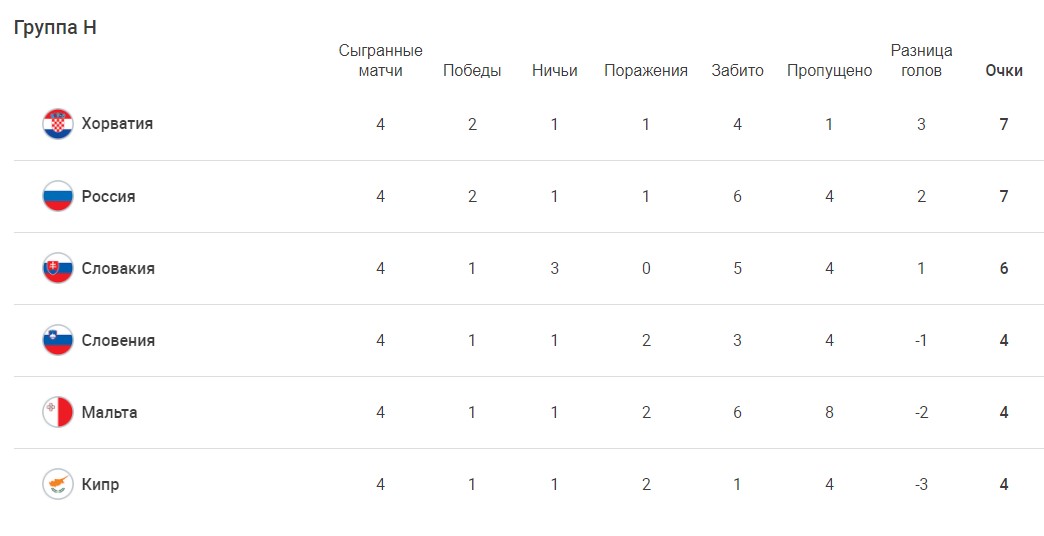Image resolution: width=1044 pixels, height=536 pixels.
Task: Click the Cyprus flag icon
Action: click(x=58, y=484)
